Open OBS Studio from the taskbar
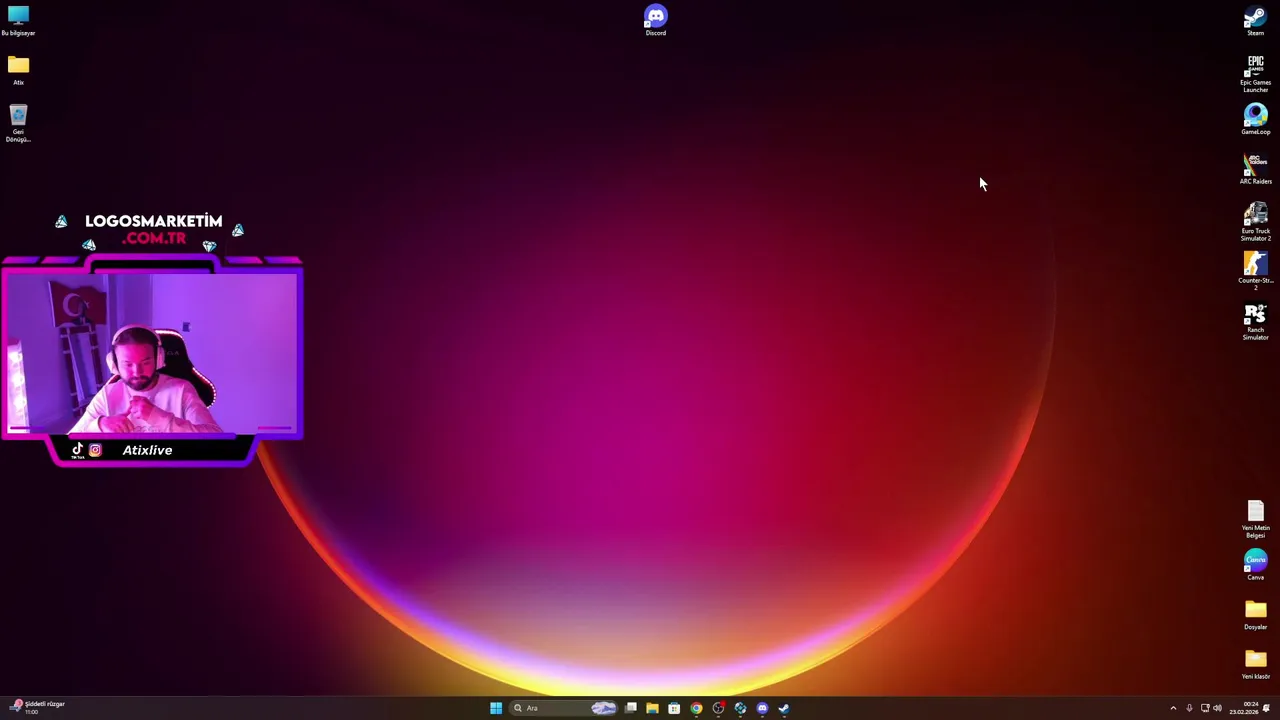 pos(718,708)
